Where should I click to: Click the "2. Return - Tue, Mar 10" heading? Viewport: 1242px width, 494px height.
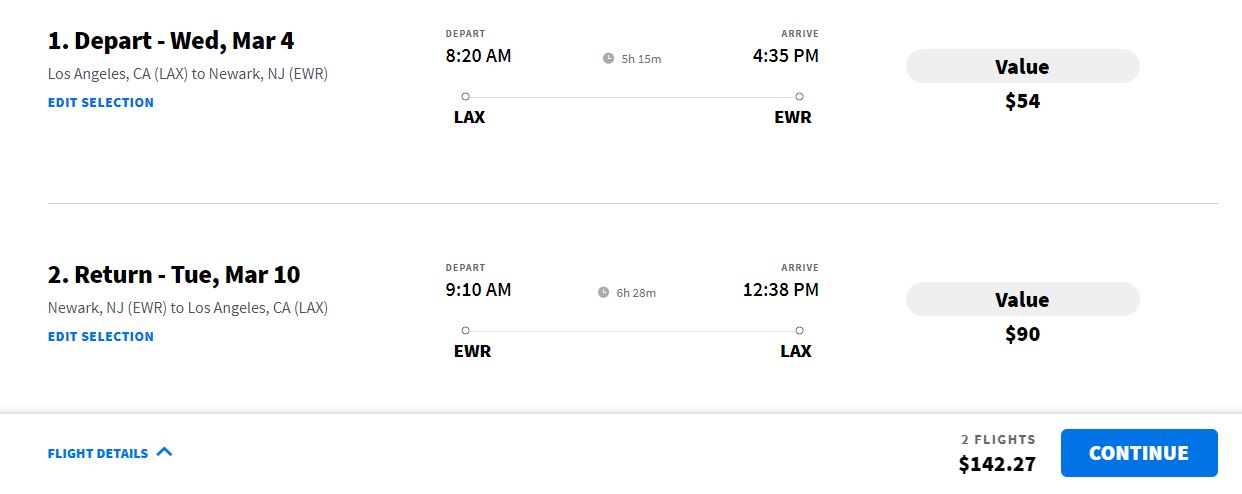(x=174, y=275)
